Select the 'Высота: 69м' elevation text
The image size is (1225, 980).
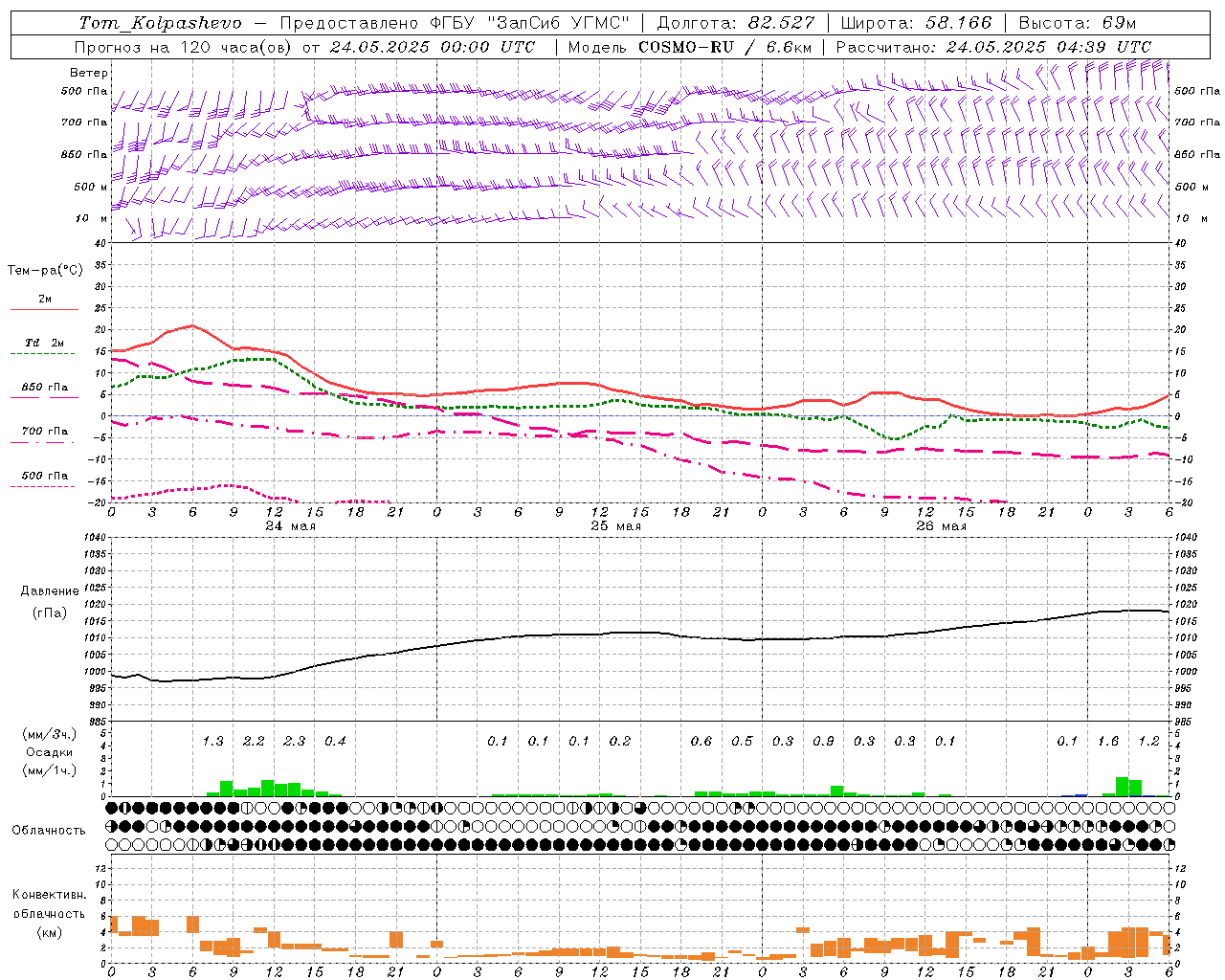coord(1078,23)
